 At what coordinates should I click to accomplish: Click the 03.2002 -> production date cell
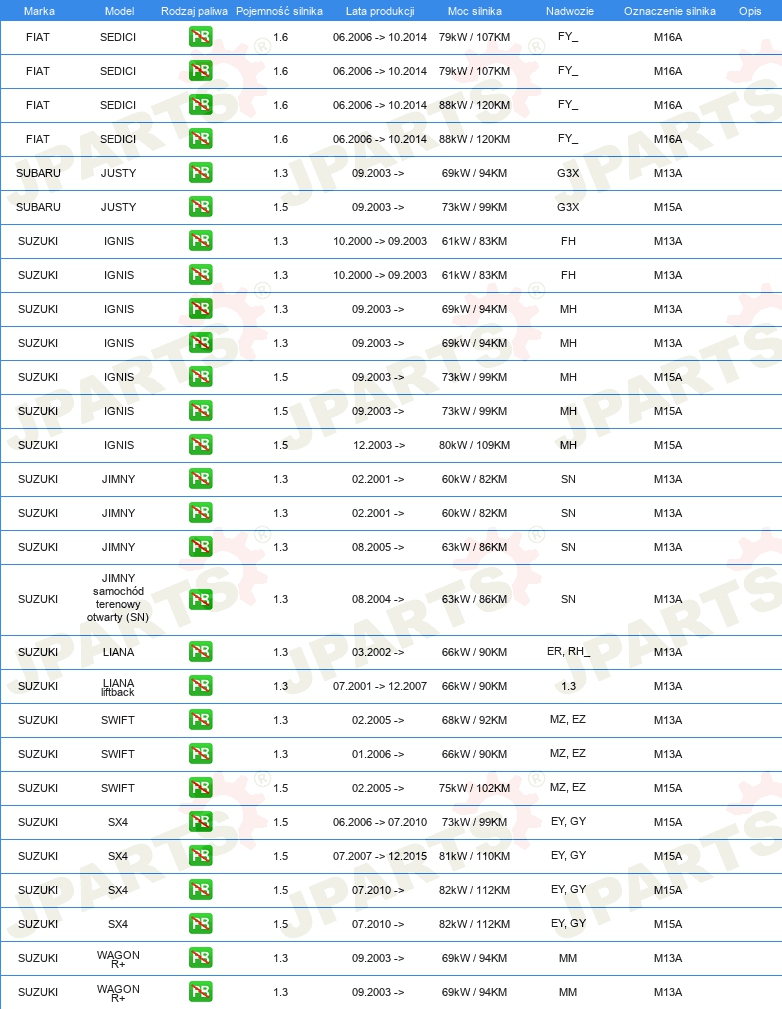tap(378, 653)
